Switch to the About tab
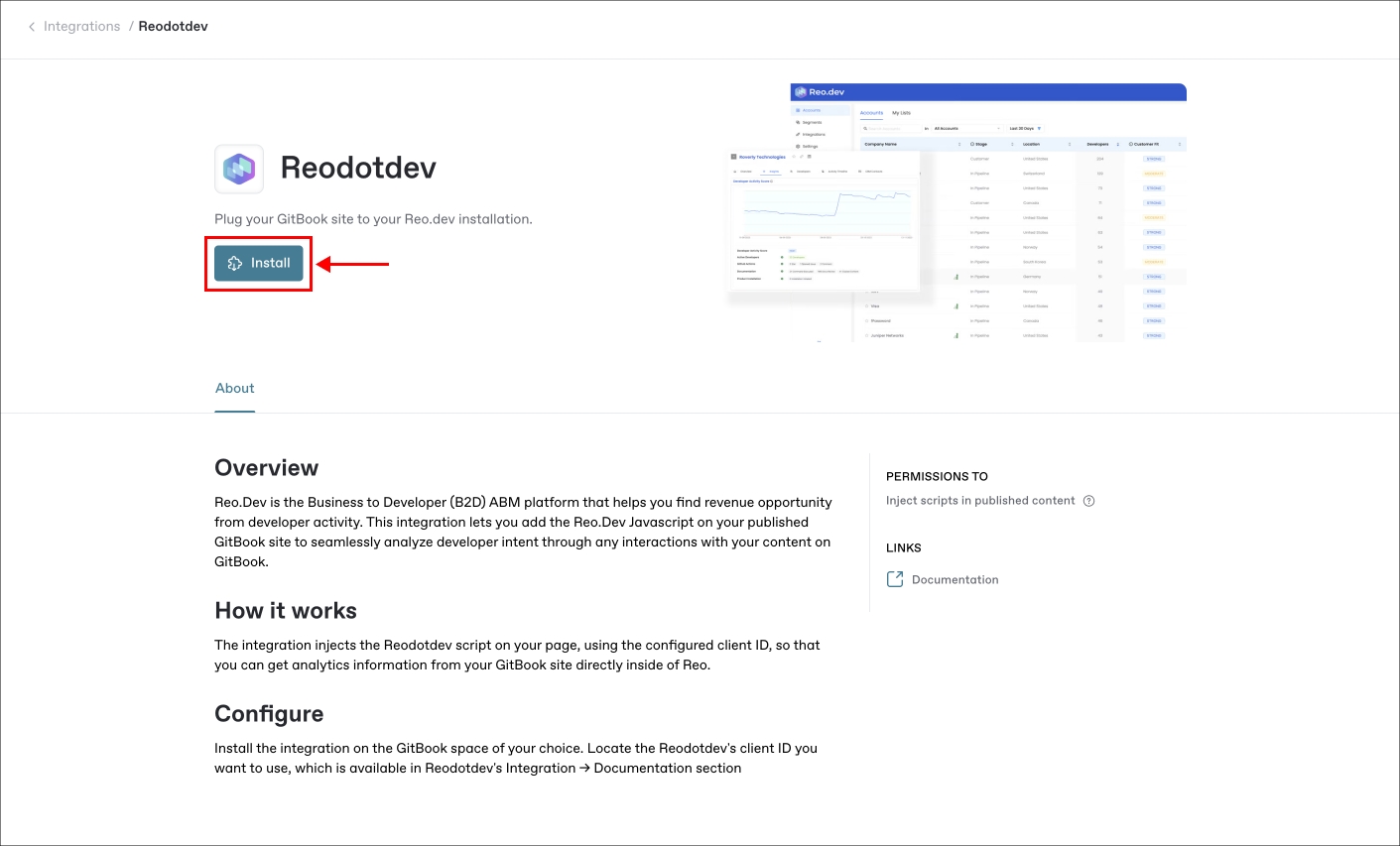 click(x=235, y=389)
